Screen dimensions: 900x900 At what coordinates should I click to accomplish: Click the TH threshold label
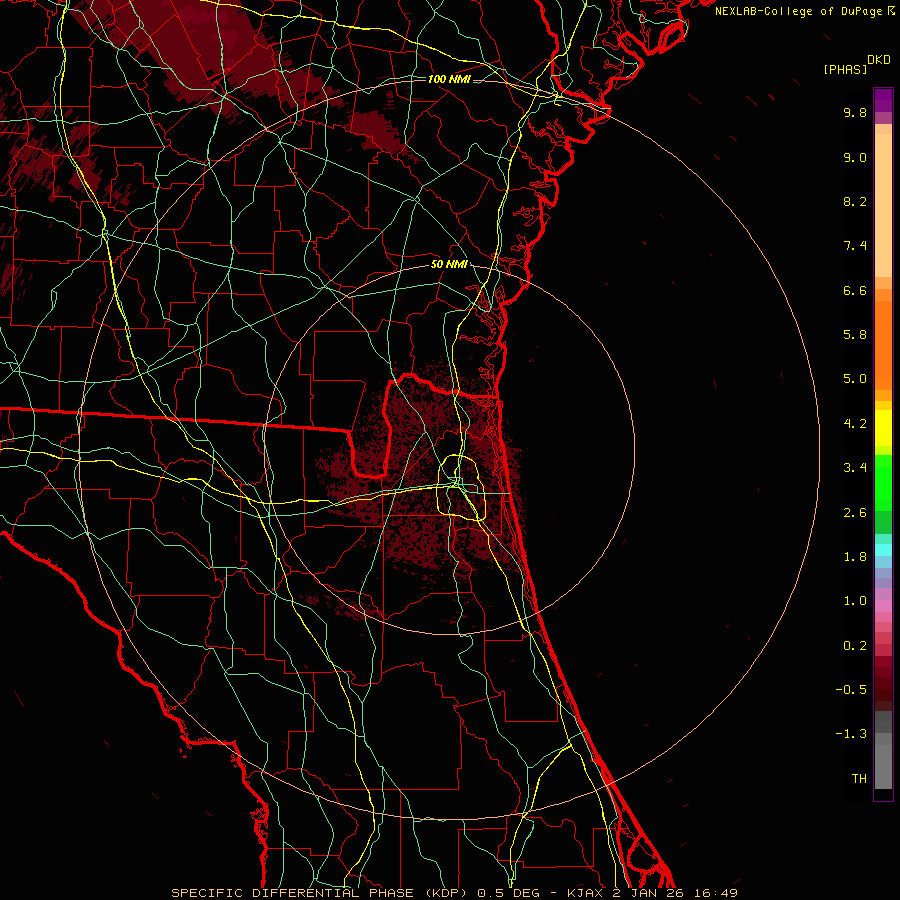click(859, 779)
